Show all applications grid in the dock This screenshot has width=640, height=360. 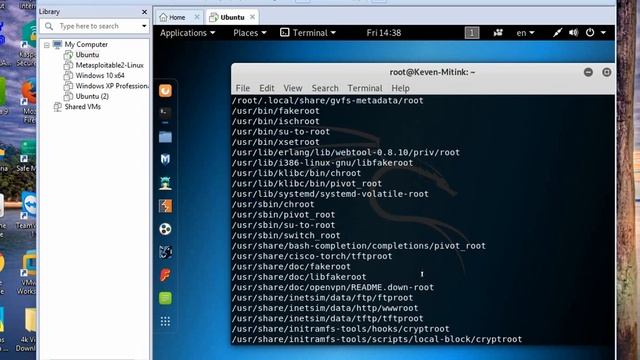pyautogui.click(x=165, y=321)
